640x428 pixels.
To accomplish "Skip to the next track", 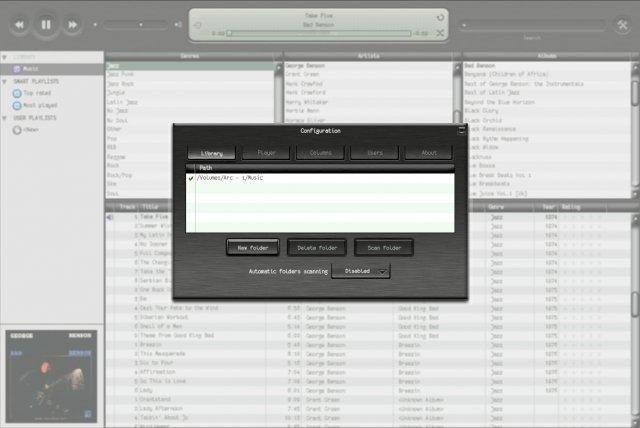I will tap(72, 25).
